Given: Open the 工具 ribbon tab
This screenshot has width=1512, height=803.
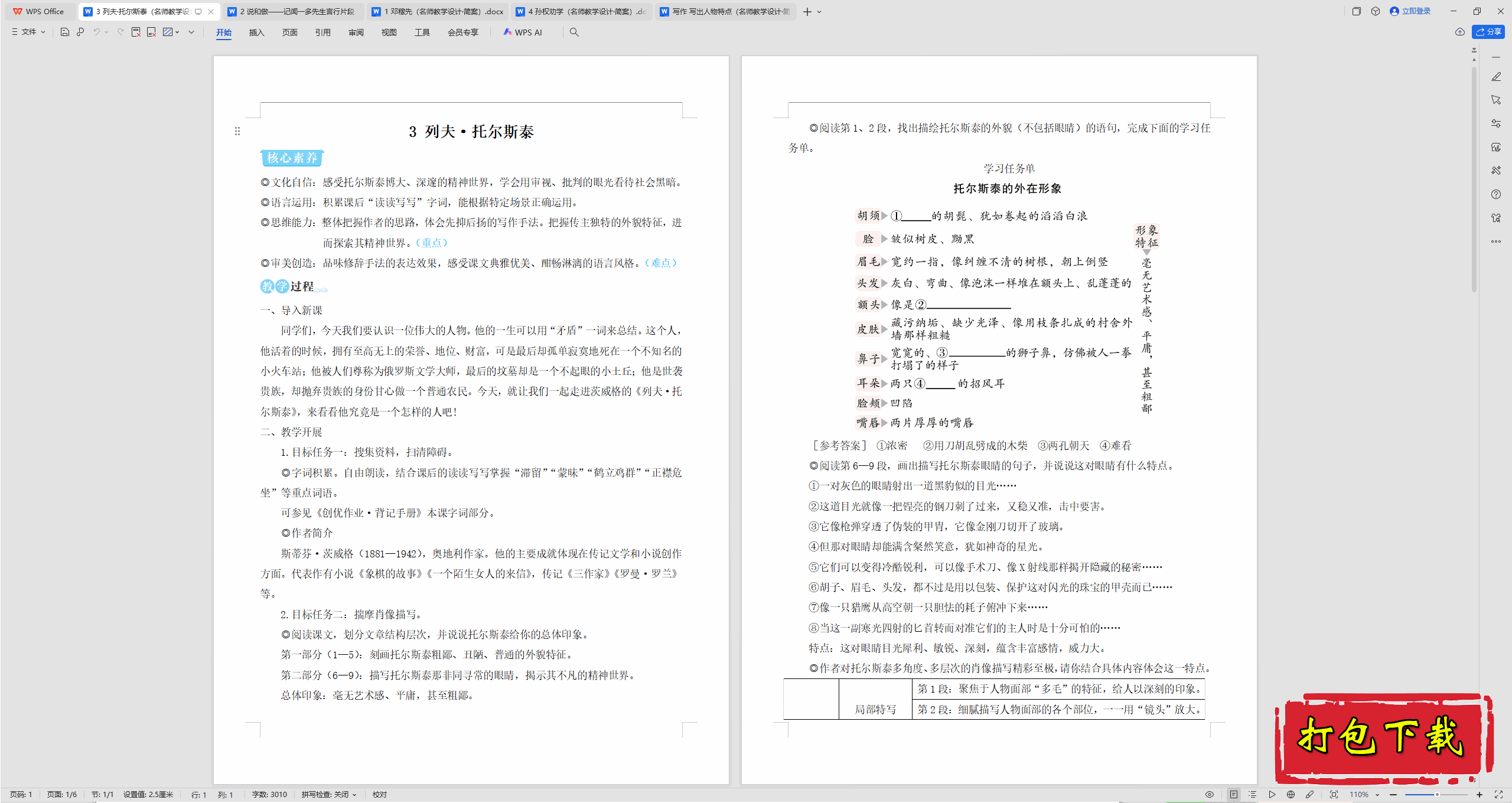Looking at the screenshot, I should click(x=422, y=32).
